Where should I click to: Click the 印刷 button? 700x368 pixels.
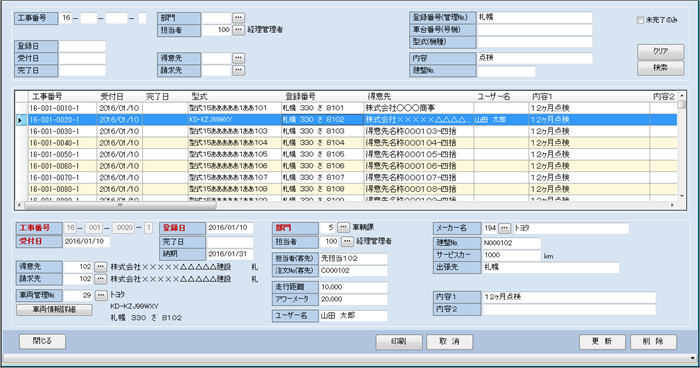coord(399,342)
